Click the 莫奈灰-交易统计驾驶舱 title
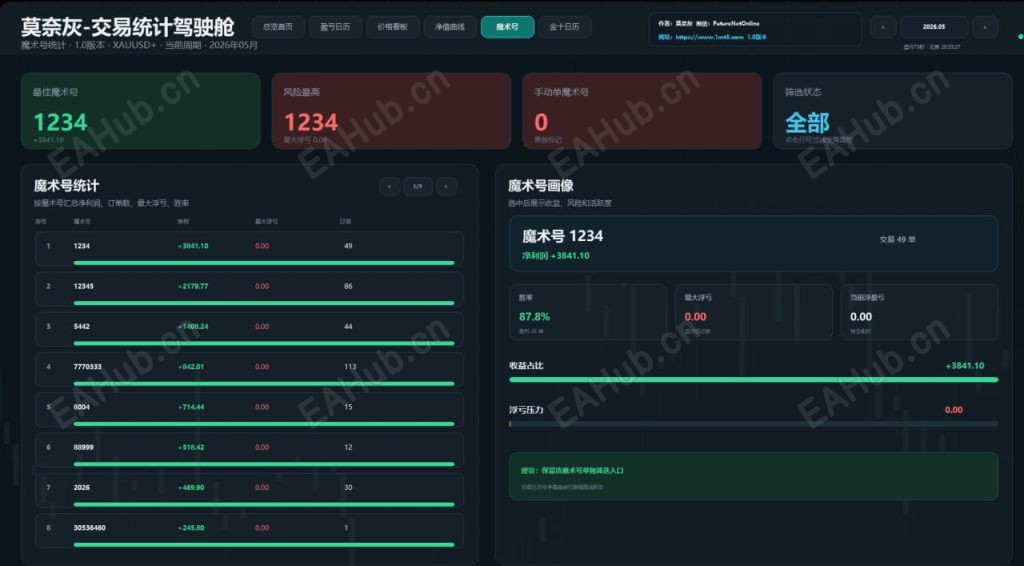The width and height of the screenshot is (1024, 566). click(x=127, y=27)
